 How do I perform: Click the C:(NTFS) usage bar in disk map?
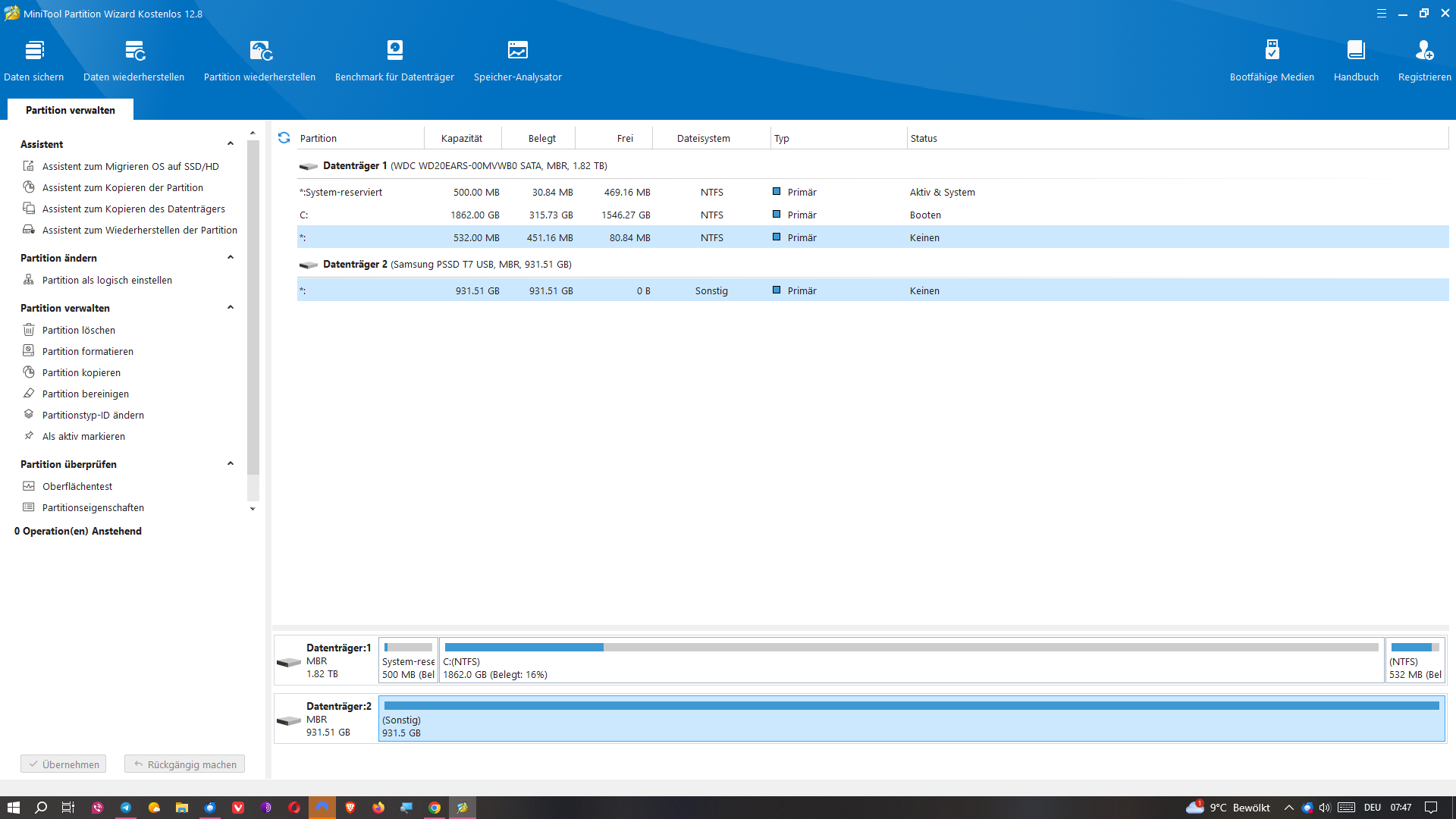pos(912,648)
